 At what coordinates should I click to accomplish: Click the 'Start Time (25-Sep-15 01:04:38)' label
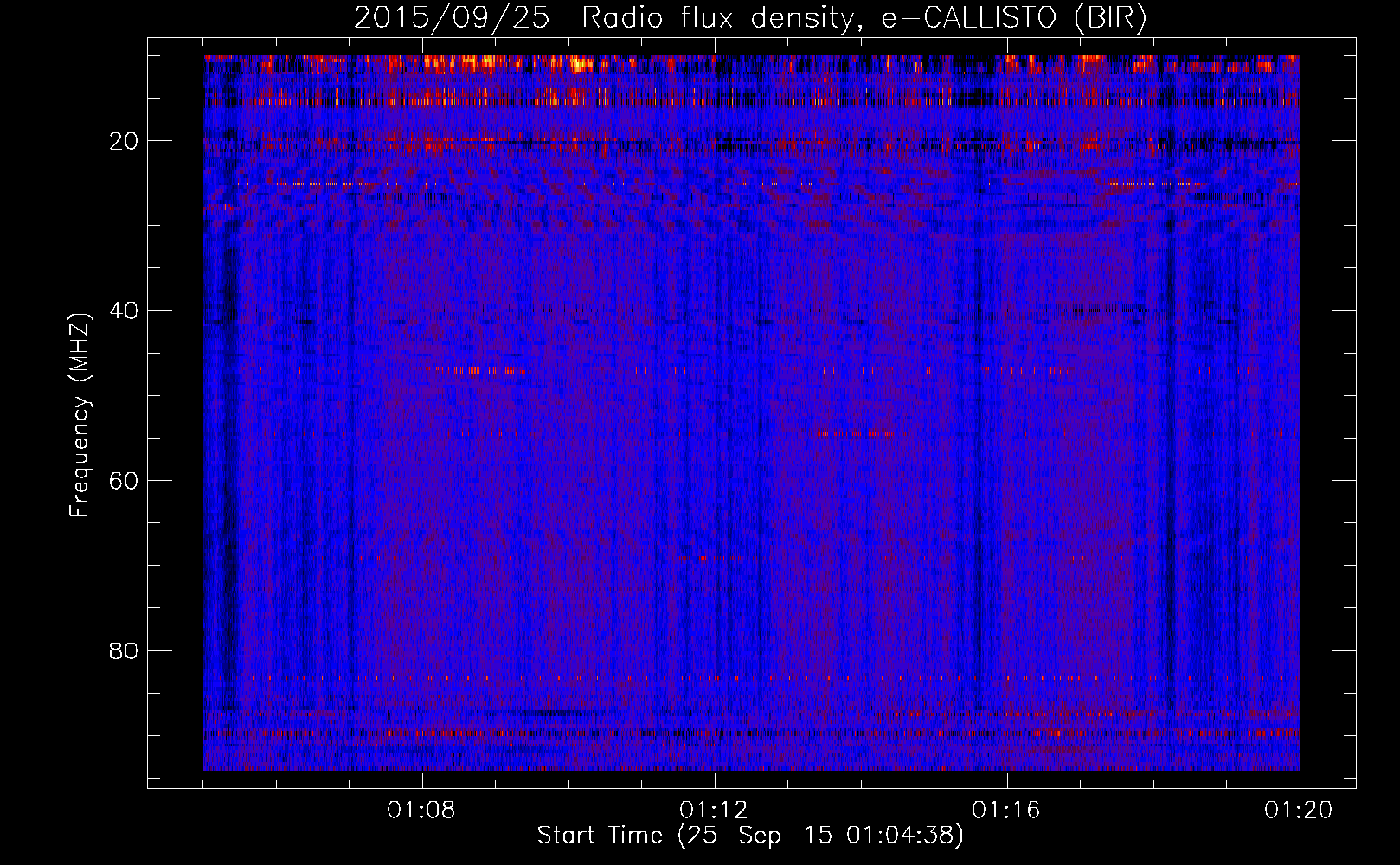pos(750,836)
